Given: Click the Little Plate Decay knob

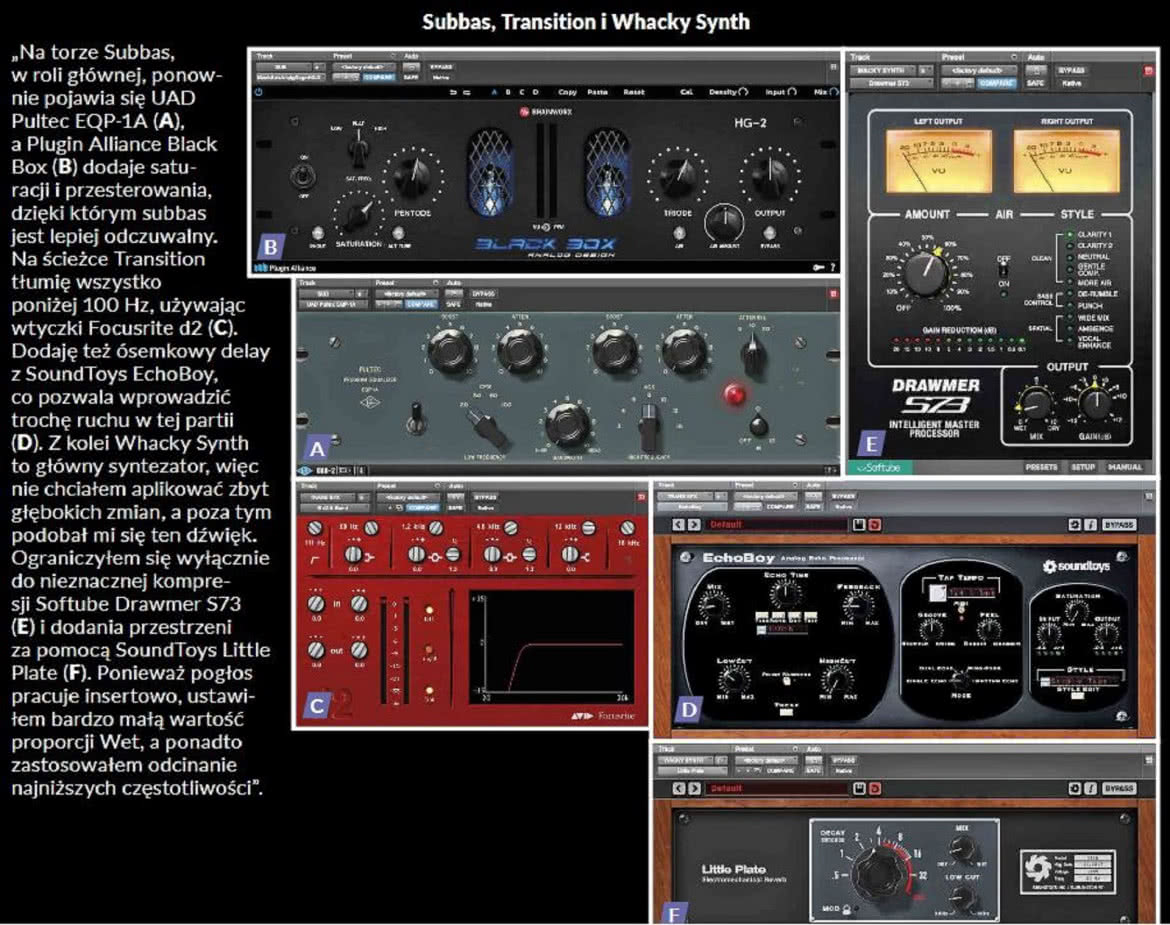Looking at the screenshot, I should pos(880,871).
